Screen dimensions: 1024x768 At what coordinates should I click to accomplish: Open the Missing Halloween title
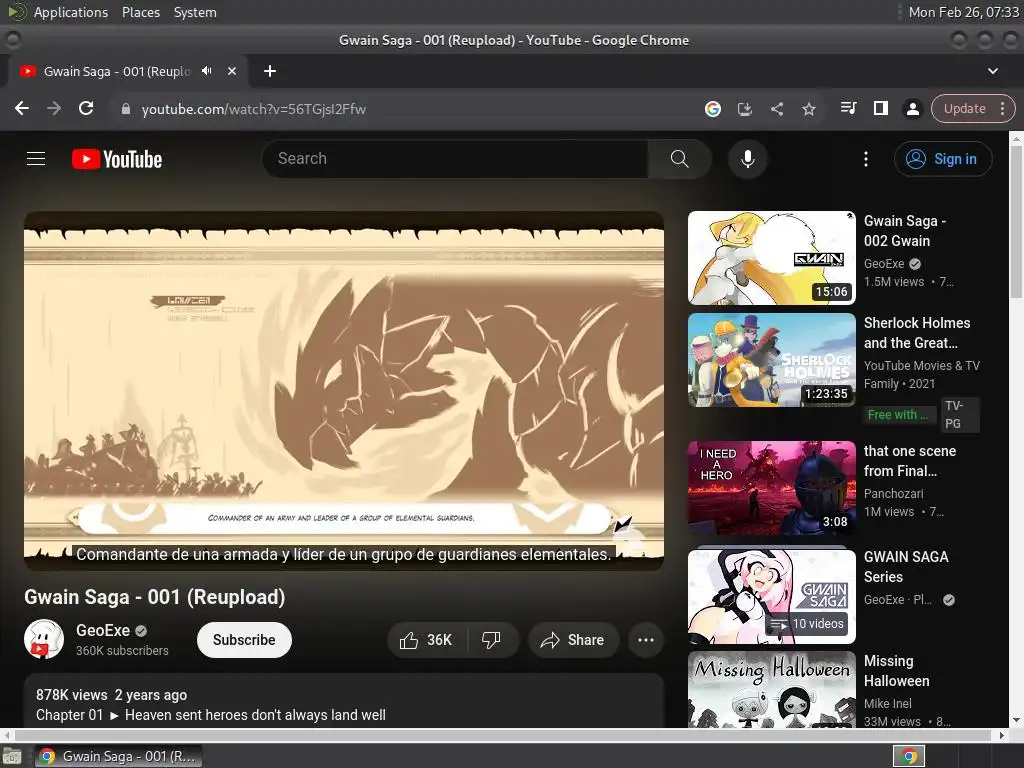pos(897,671)
